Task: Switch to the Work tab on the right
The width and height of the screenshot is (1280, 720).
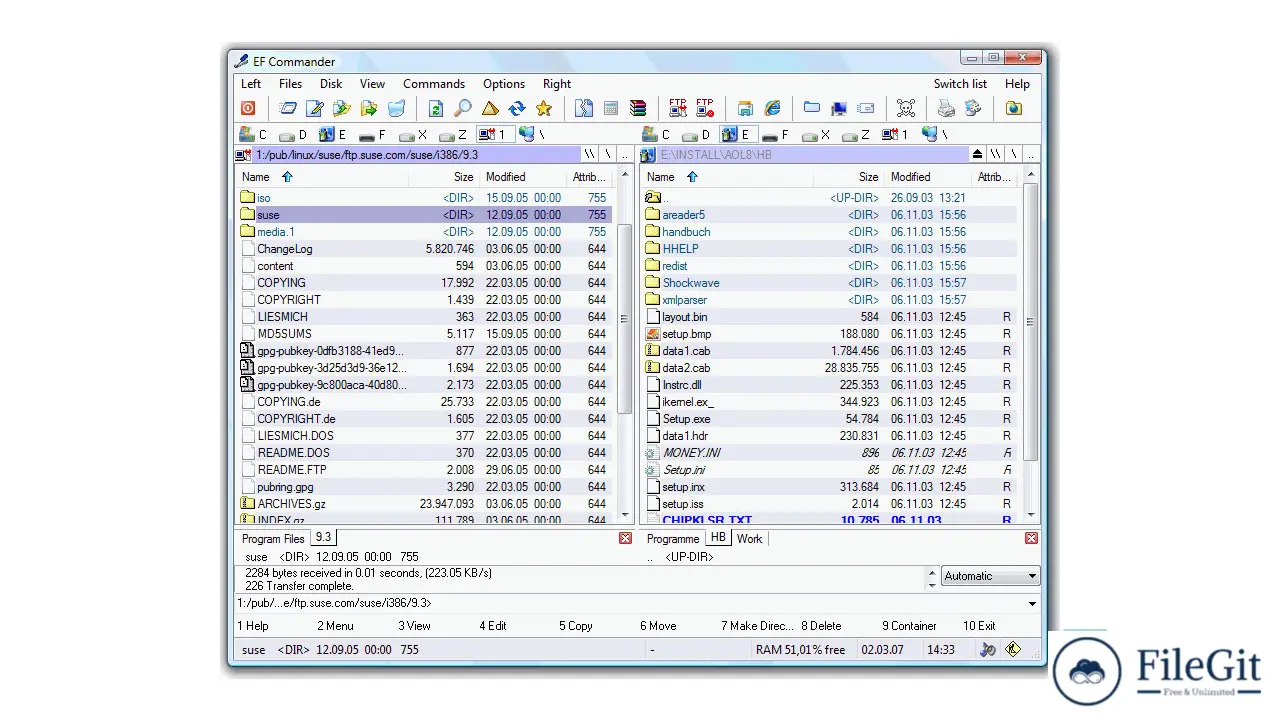Action: 749,539
